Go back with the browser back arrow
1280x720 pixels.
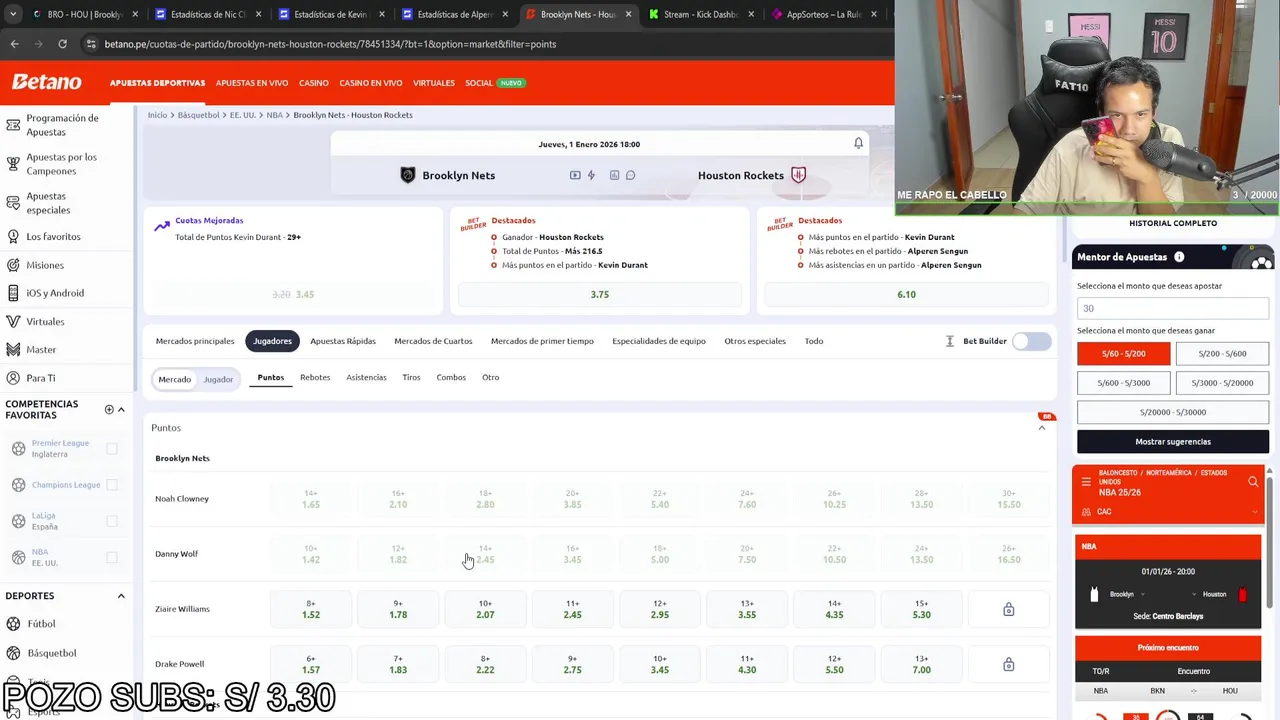point(14,44)
